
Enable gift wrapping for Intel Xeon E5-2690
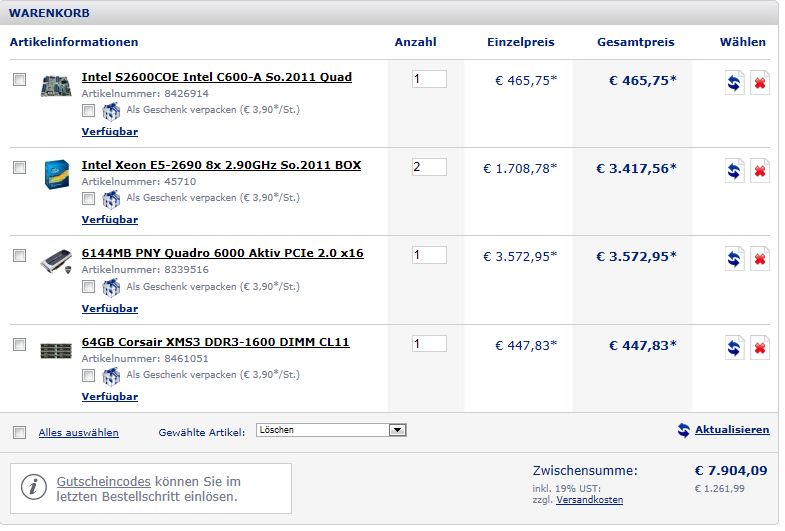coord(89,199)
